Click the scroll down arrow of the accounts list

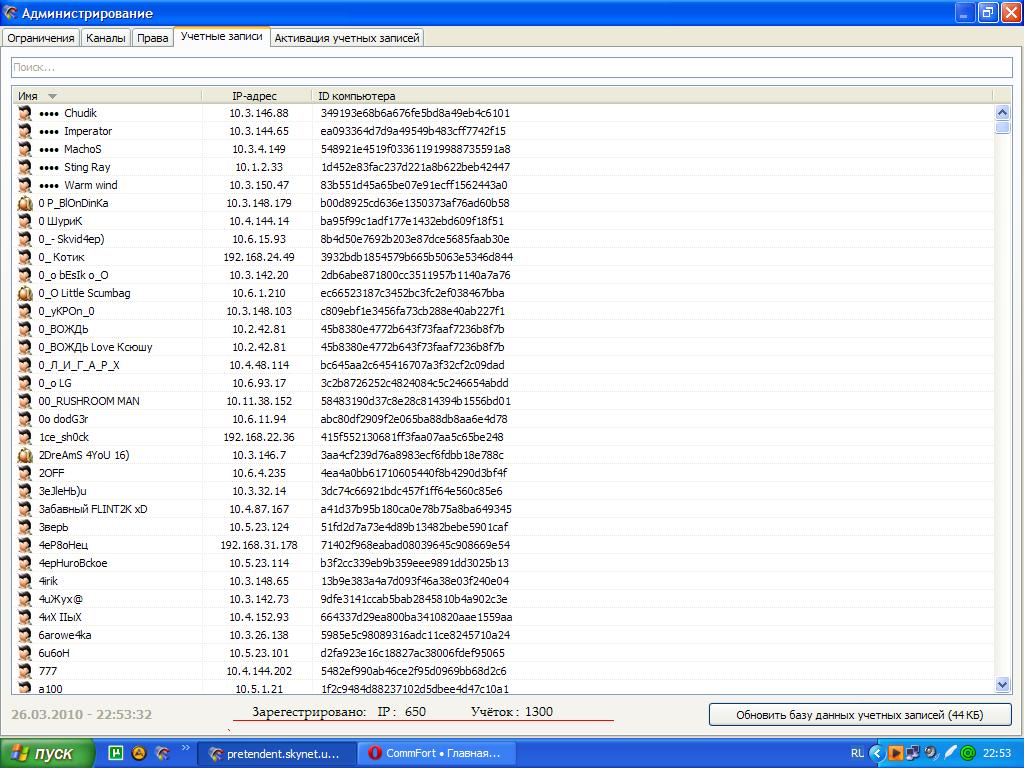click(1003, 685)
